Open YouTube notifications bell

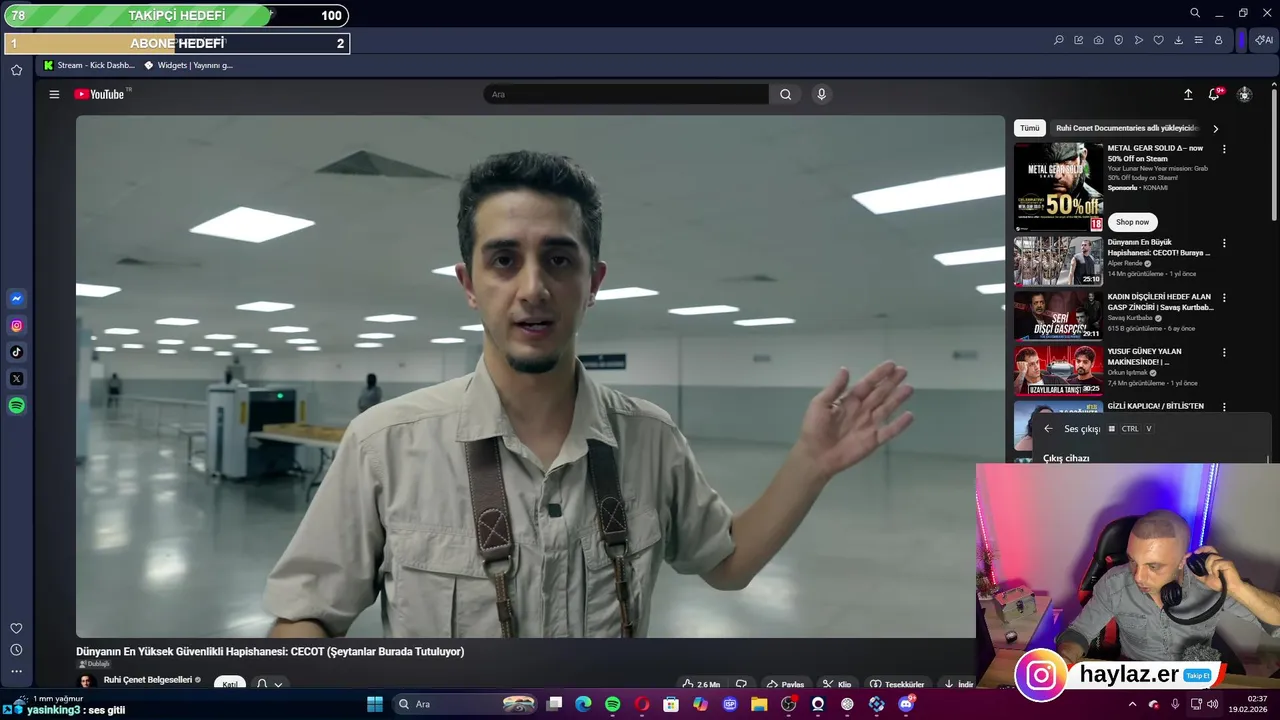click(1214, 94)
